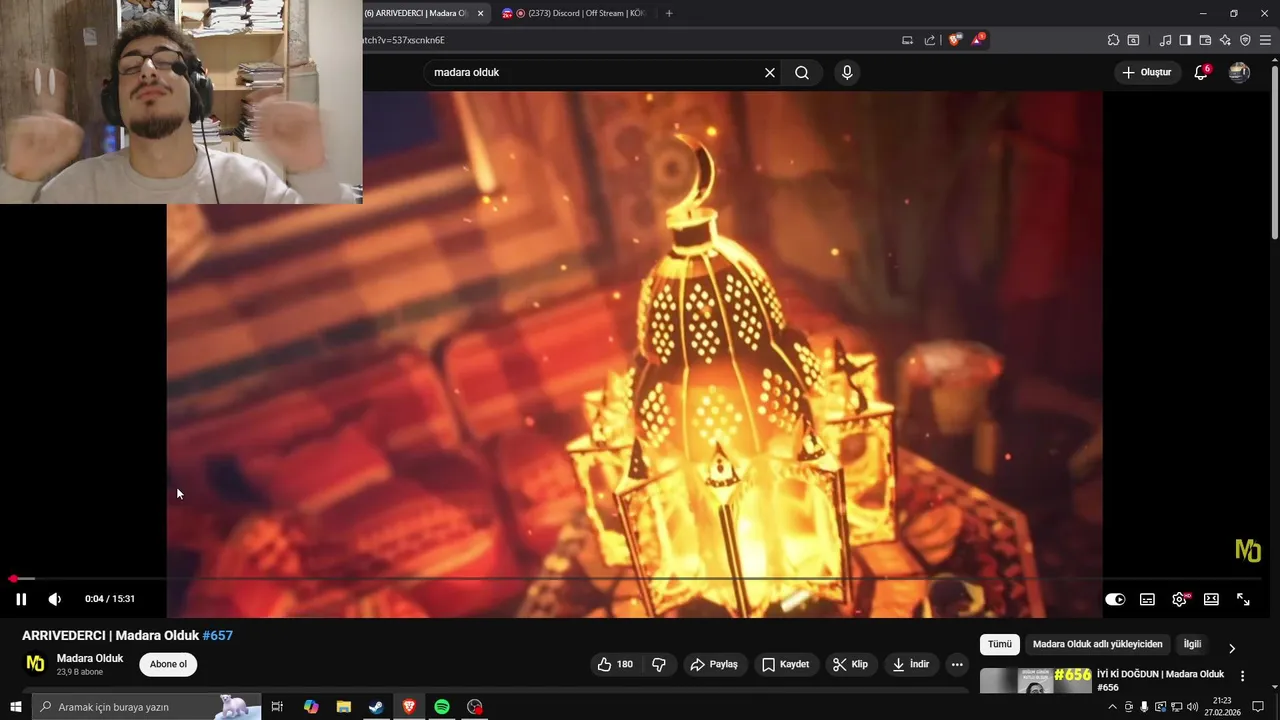The width and height of the screenshot is (1280, 720).
Task: Start voice search with the microphone
Action: (x=847, y=72)
